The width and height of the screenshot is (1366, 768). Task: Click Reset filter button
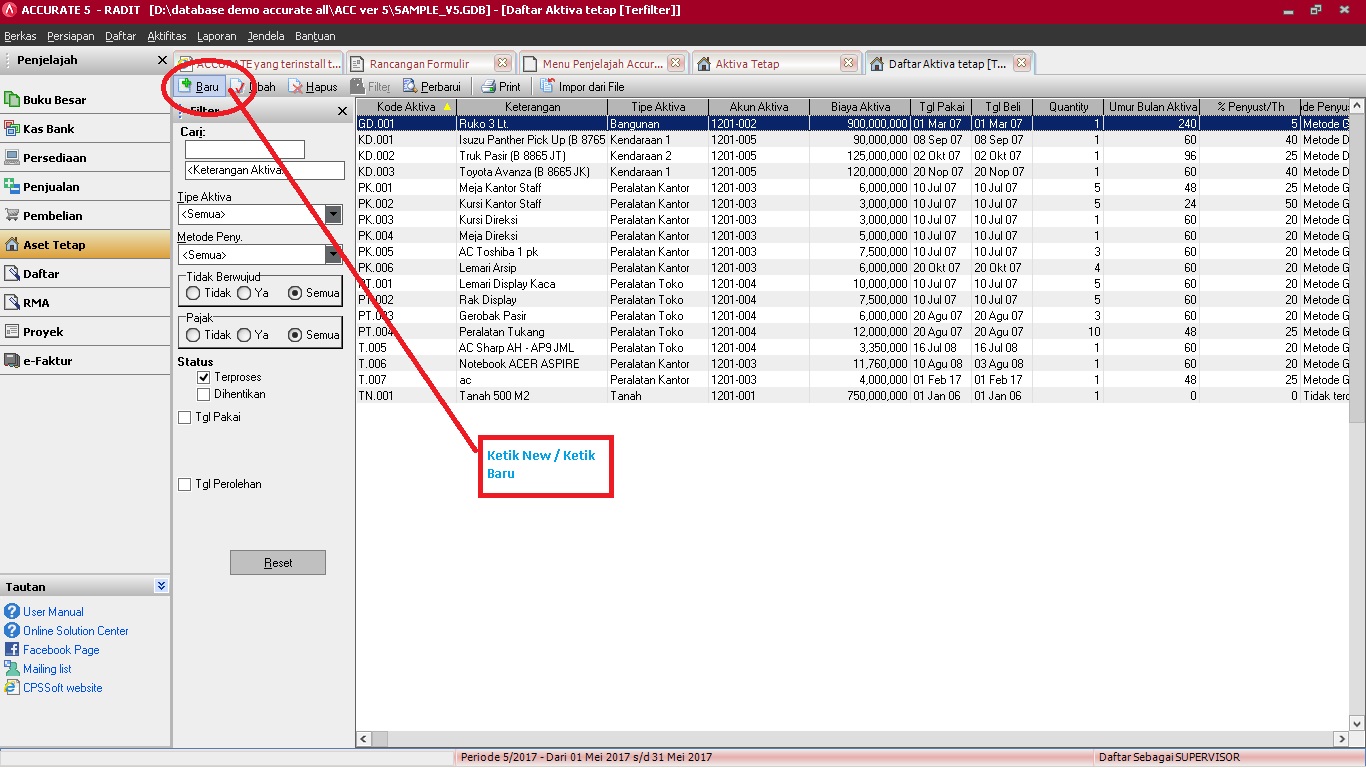278,563
